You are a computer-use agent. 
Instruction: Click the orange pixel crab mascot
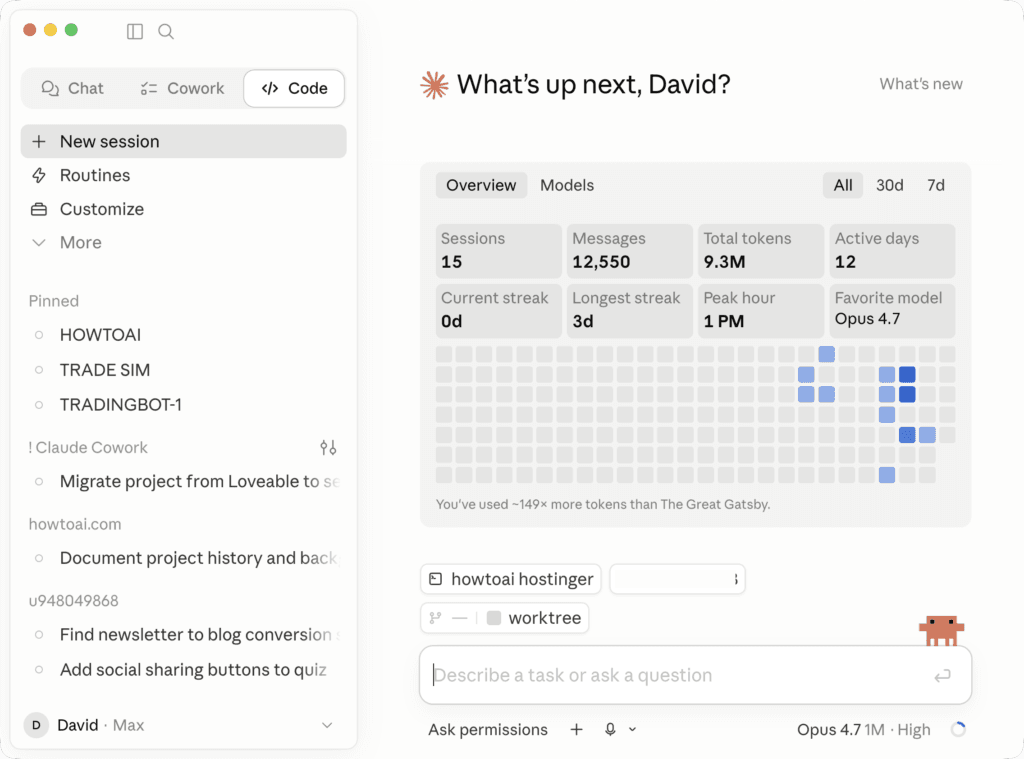coord(941,630)
